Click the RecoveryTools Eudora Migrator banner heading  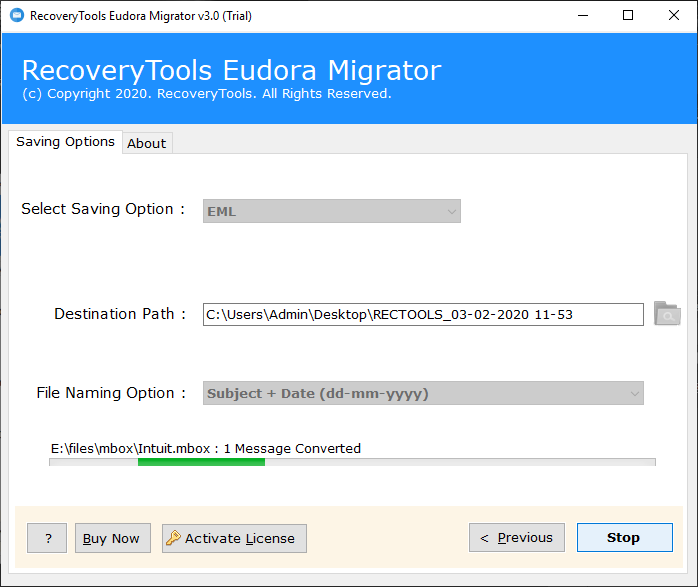pos(231,71)
